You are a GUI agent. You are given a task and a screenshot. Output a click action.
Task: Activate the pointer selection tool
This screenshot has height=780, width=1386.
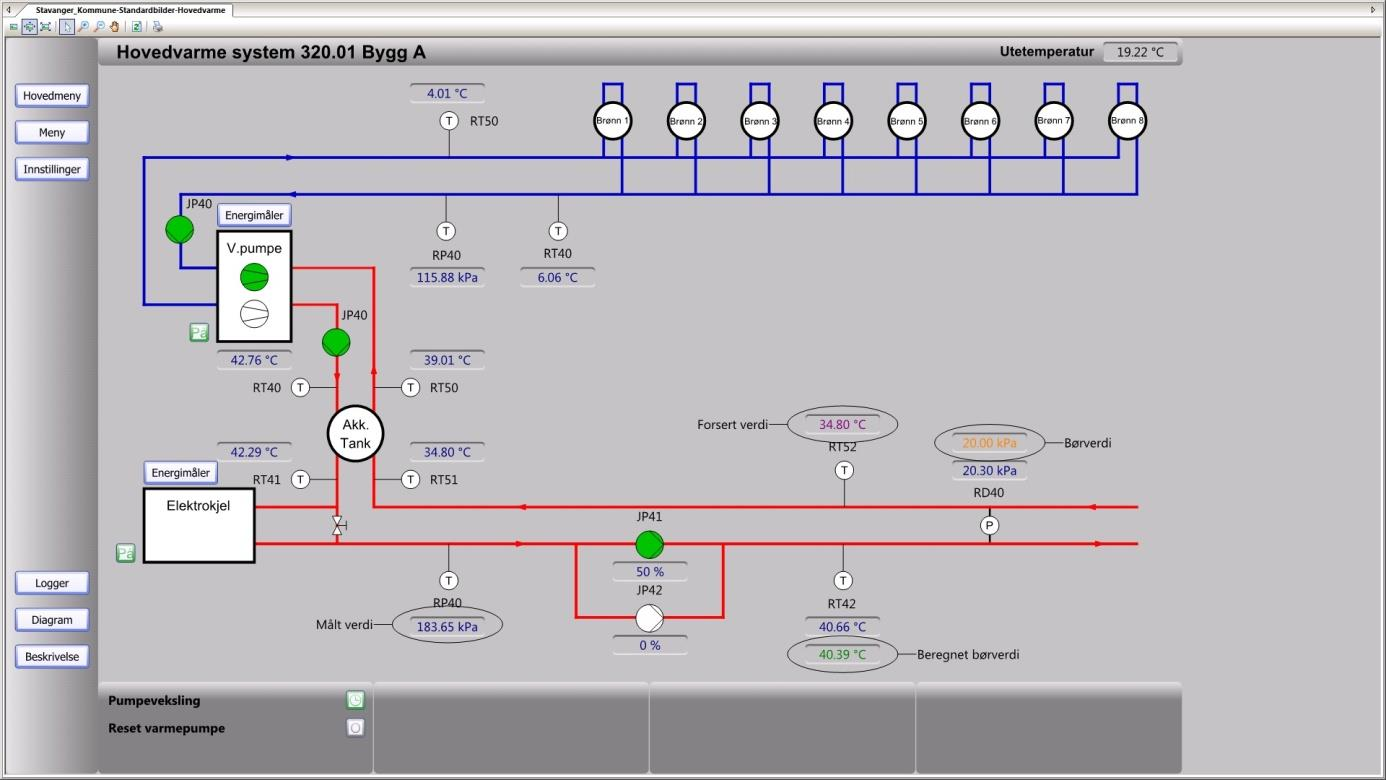(66, 27)
